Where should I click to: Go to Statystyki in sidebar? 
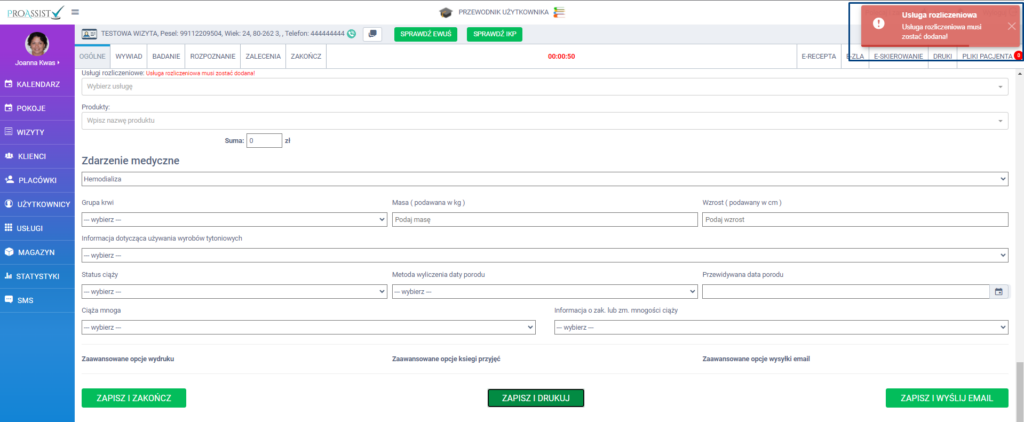[x=36, y=275]
